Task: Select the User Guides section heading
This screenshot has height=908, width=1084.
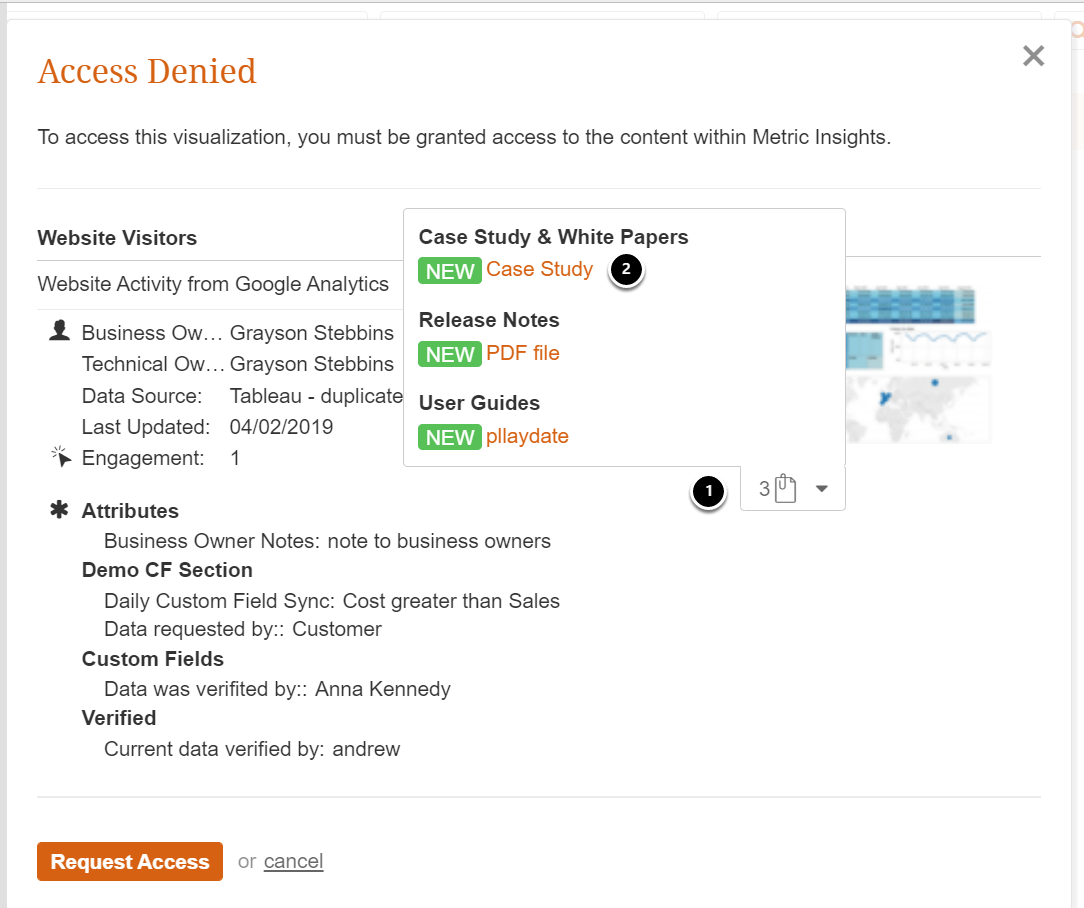Action: 479,403
